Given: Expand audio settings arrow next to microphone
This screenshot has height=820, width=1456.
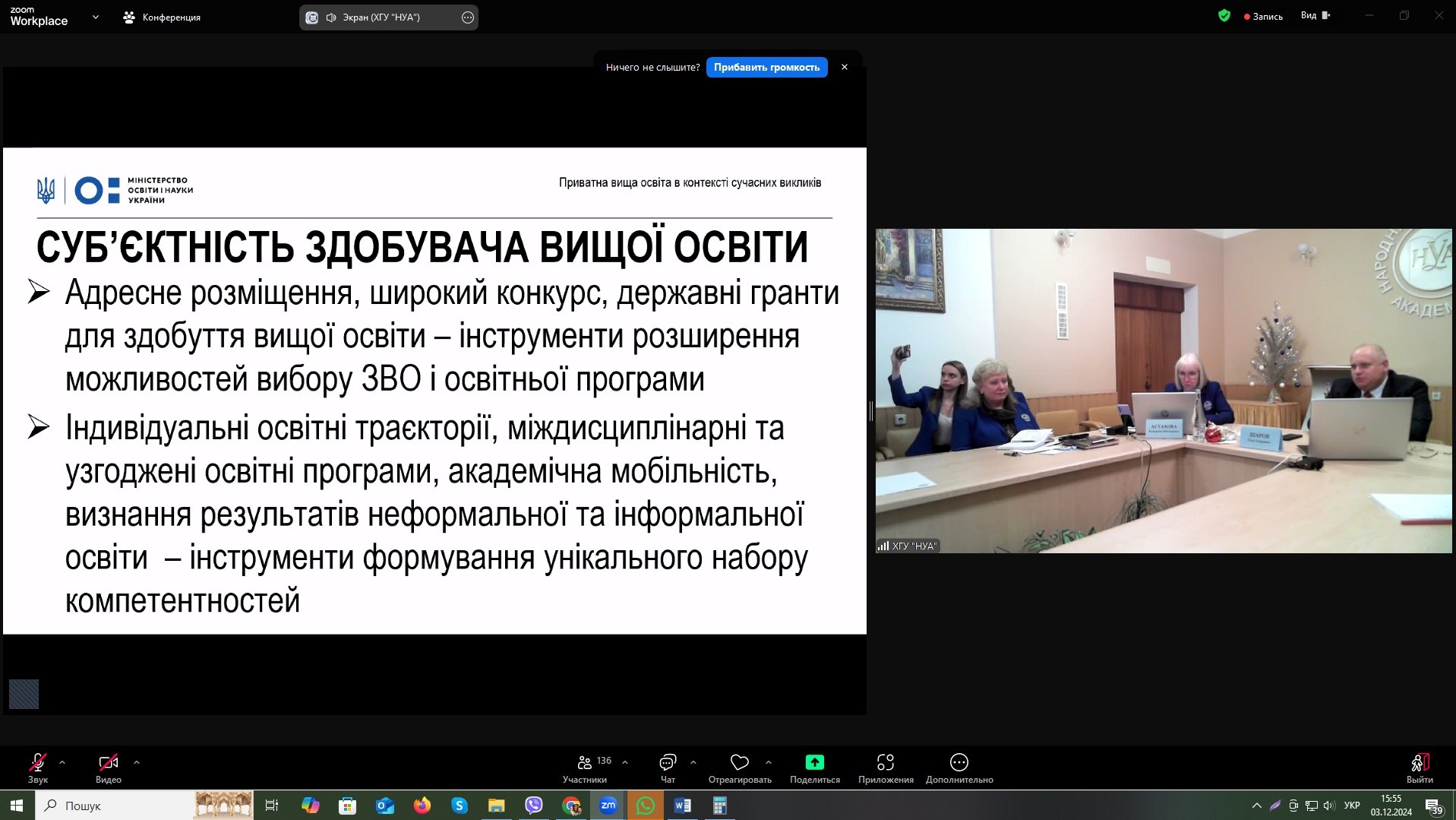Looking at the screenshot, I should click(x=62, y=761).
